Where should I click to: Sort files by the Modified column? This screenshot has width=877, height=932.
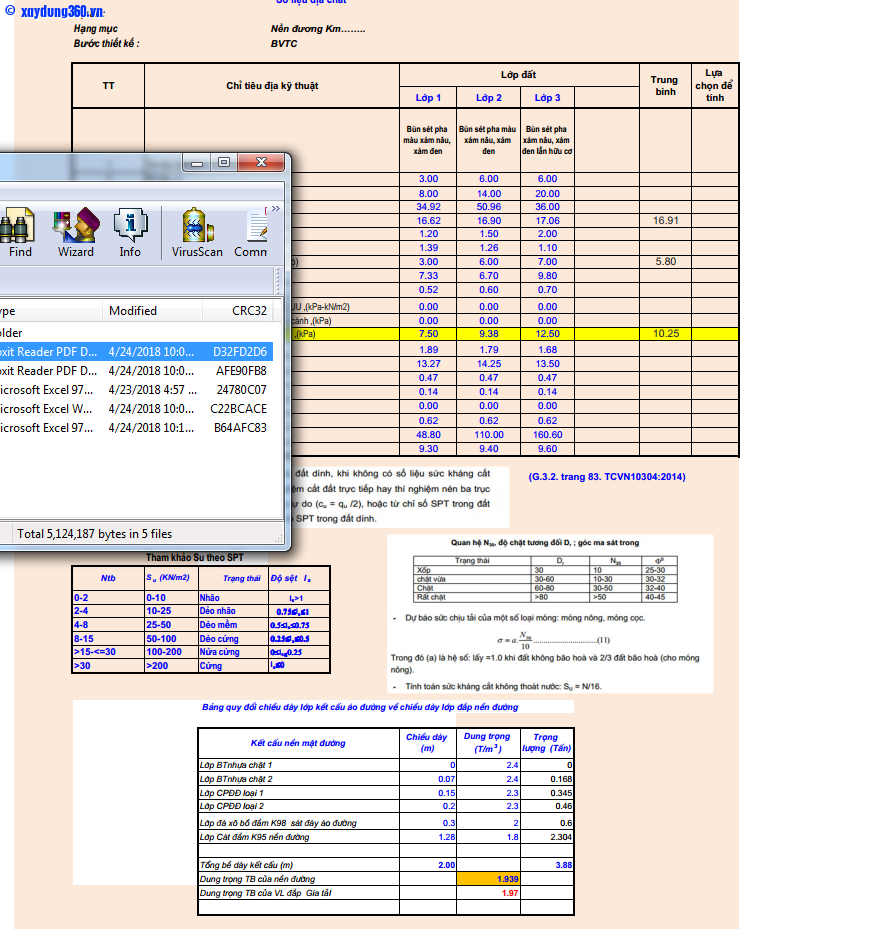pyautogui.click(x=152, y=311)
